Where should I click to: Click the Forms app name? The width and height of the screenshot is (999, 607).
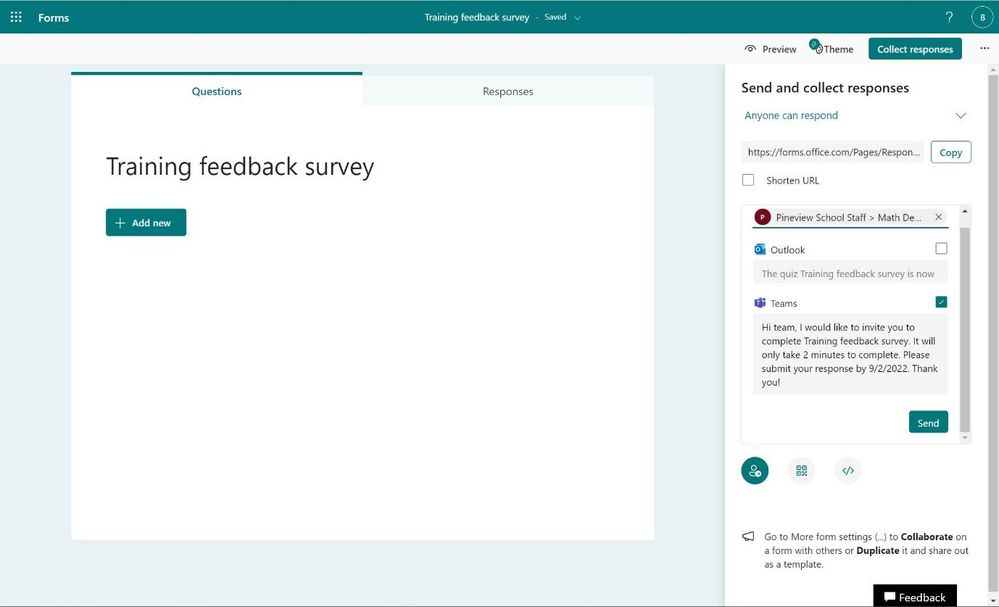[54, 18]
